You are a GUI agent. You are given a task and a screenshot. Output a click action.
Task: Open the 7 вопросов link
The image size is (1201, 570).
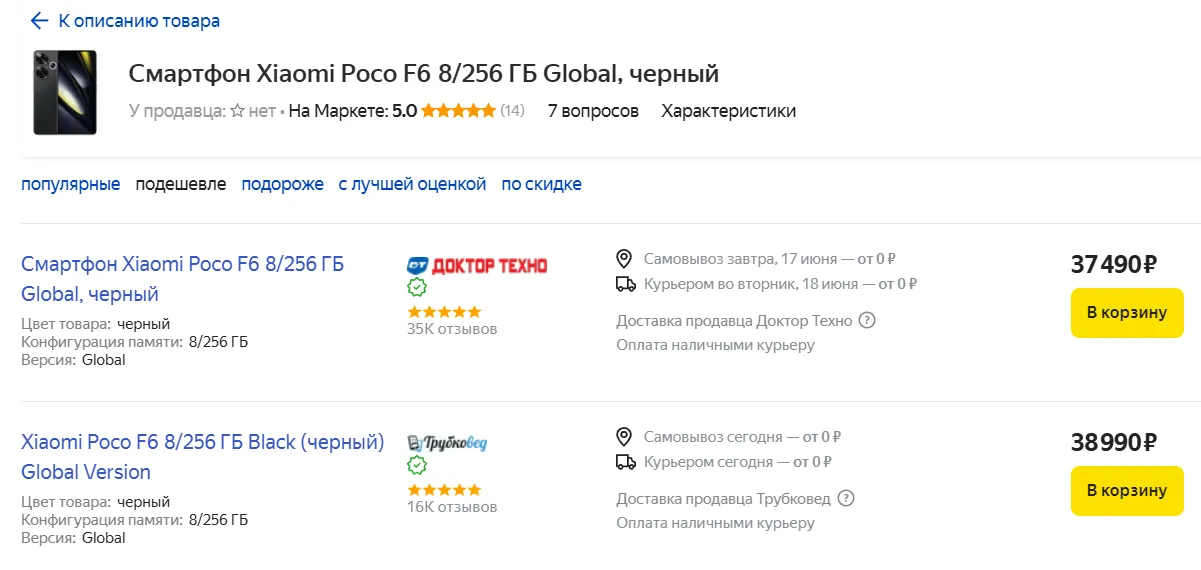[593, 111]
